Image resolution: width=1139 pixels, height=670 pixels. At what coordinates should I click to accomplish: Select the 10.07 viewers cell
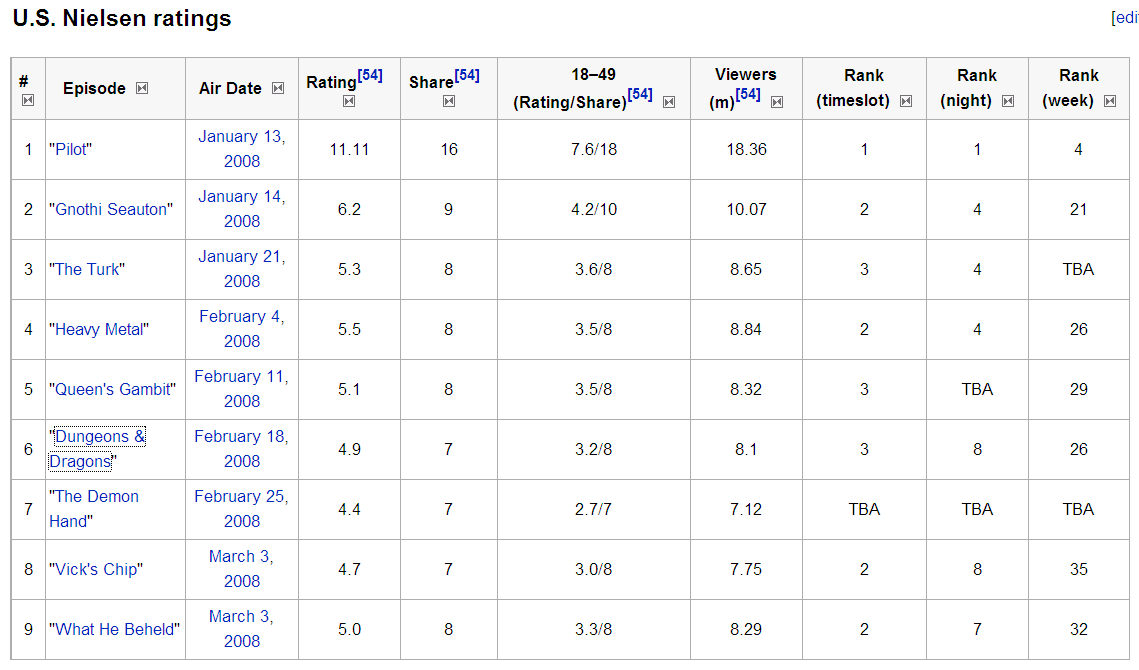[747, 209]
